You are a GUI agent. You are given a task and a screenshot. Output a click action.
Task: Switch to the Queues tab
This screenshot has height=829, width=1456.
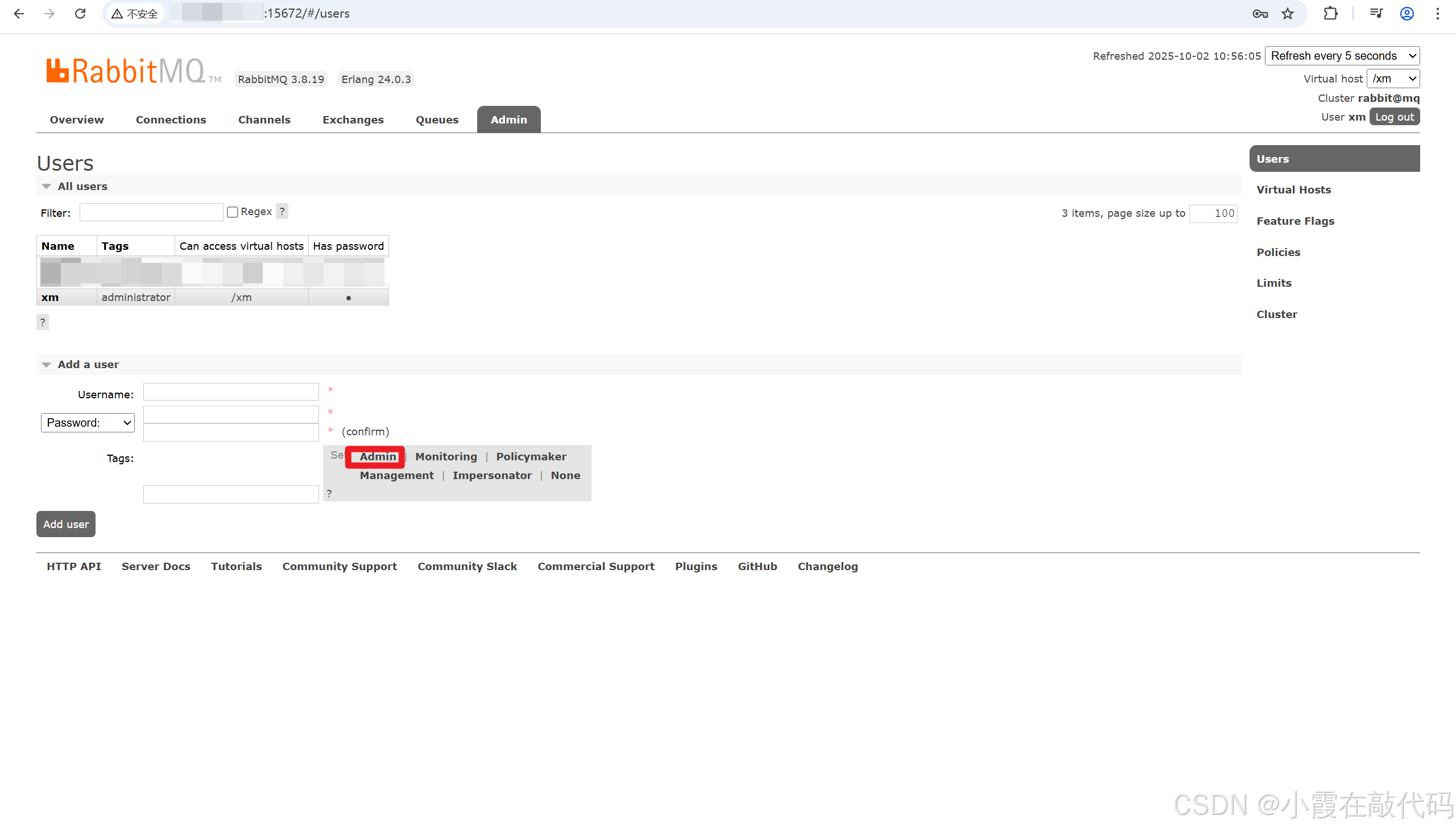436,119
